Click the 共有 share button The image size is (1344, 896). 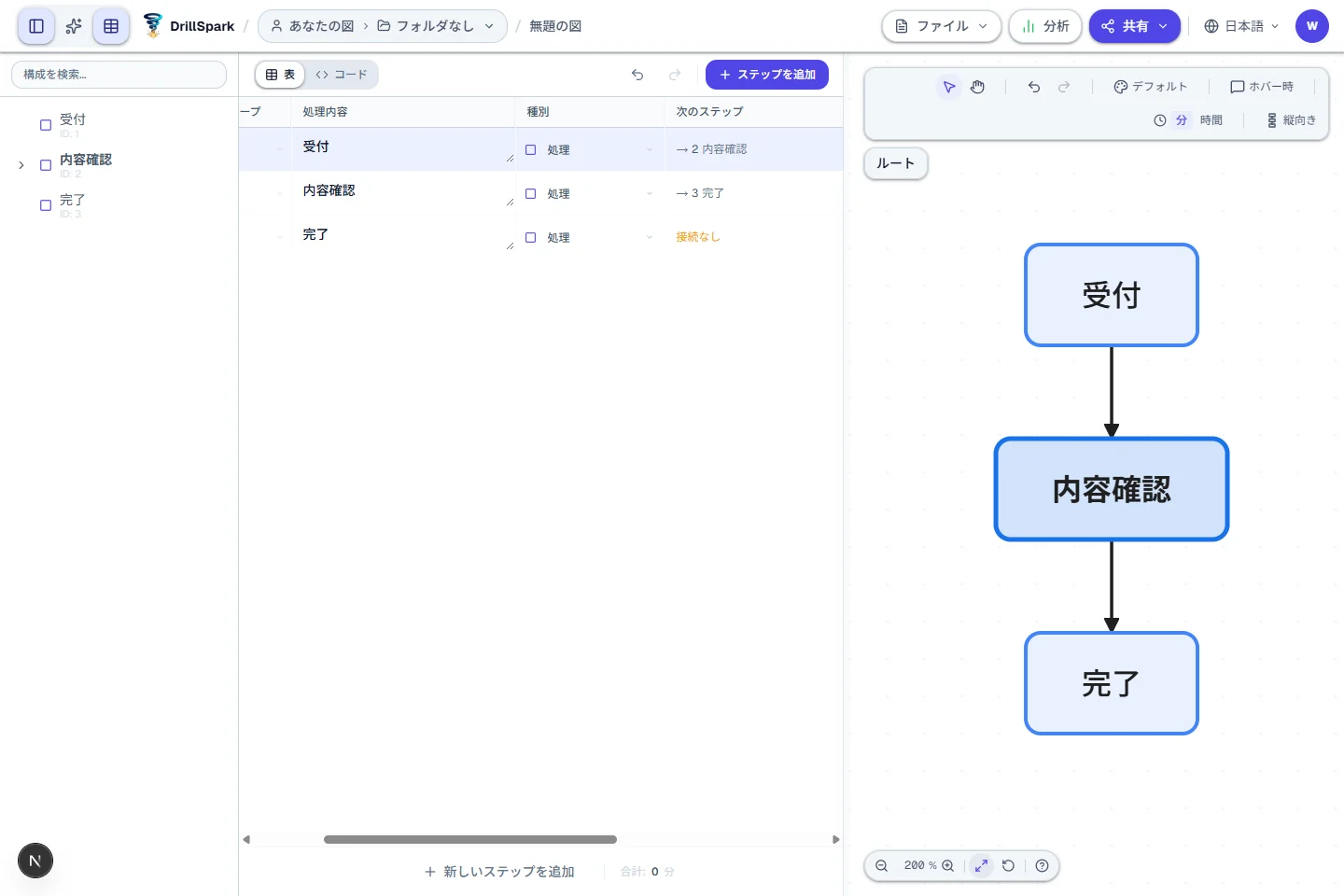(1135, 26)
